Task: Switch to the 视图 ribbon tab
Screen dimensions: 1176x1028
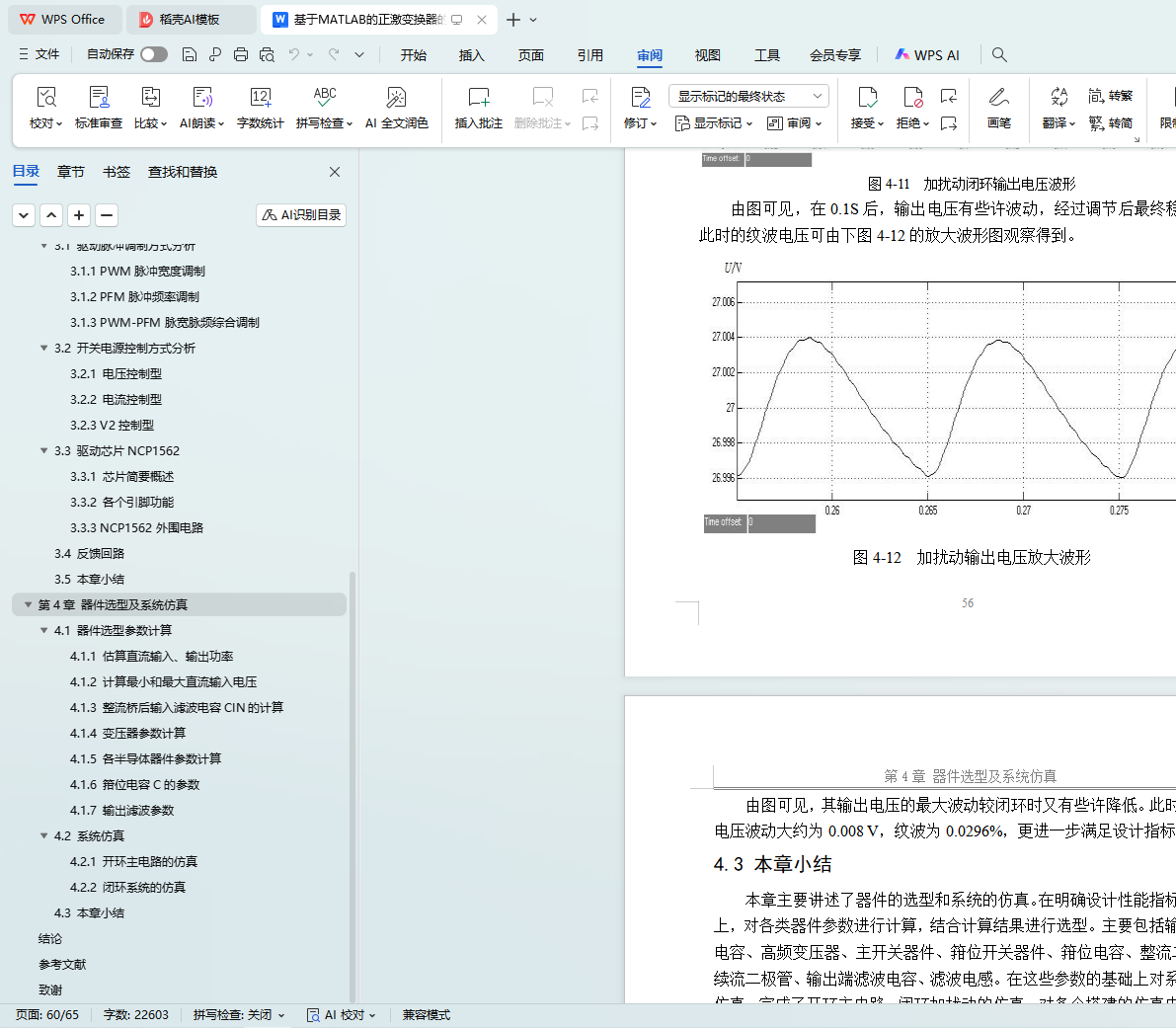Action: coord(707,55)
